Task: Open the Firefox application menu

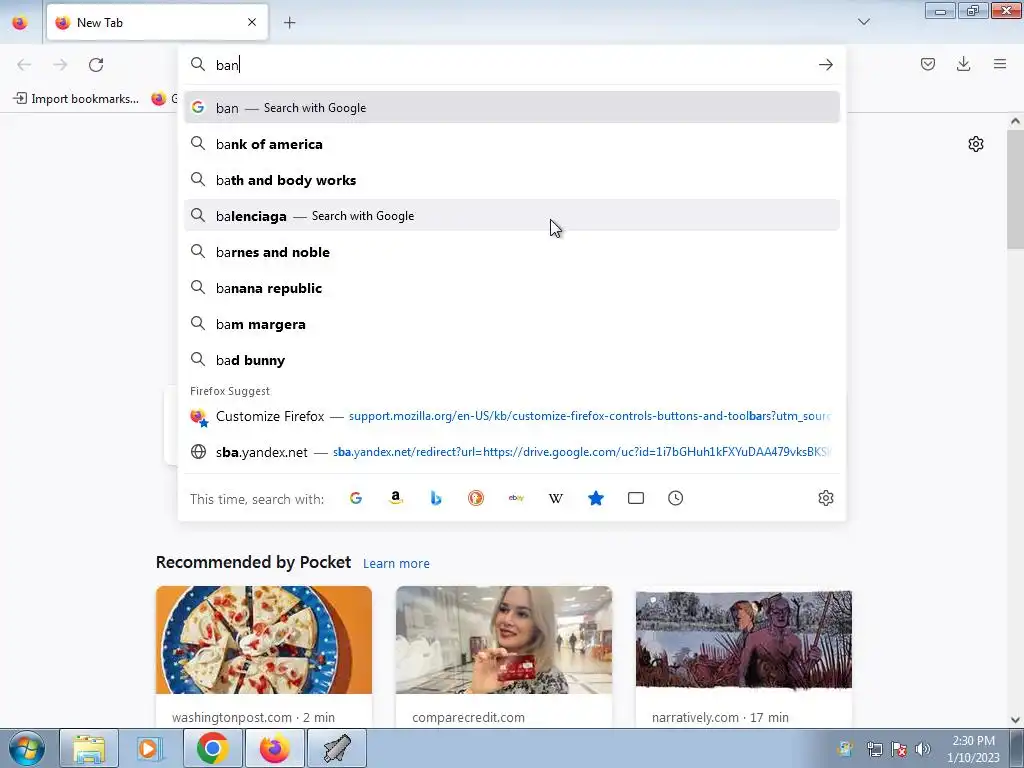Action: tap(1000, 64)
